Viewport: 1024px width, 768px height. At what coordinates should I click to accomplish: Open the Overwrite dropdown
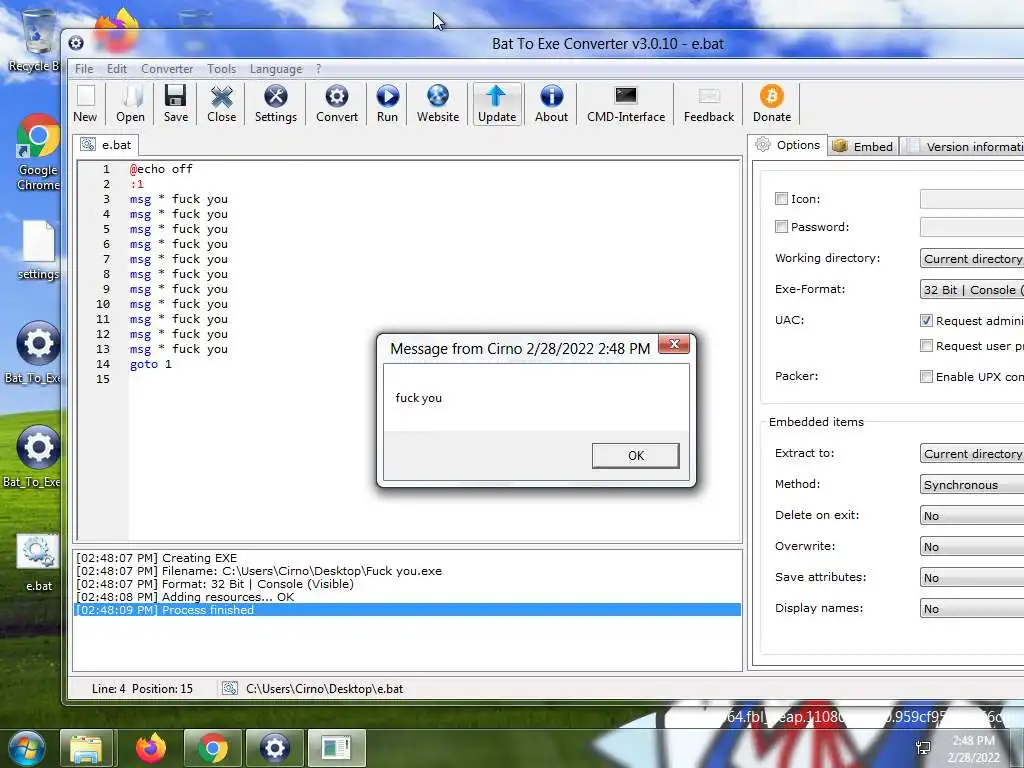pyautogui.click(x=972, y=547)
